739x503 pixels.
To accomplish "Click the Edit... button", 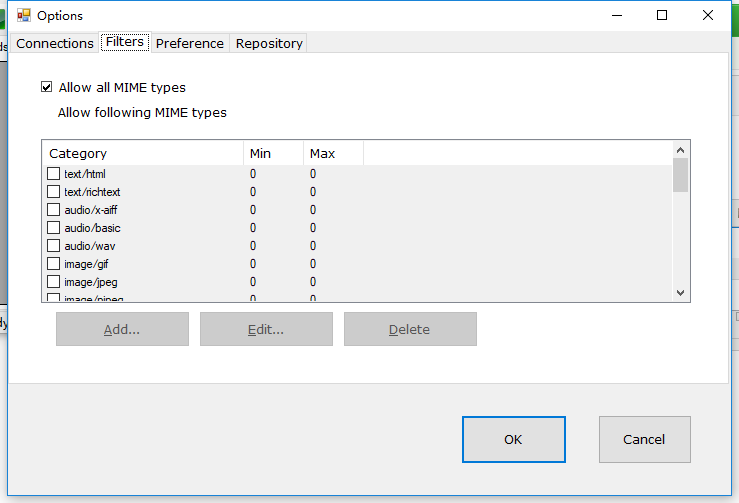I will click(266, 329).
